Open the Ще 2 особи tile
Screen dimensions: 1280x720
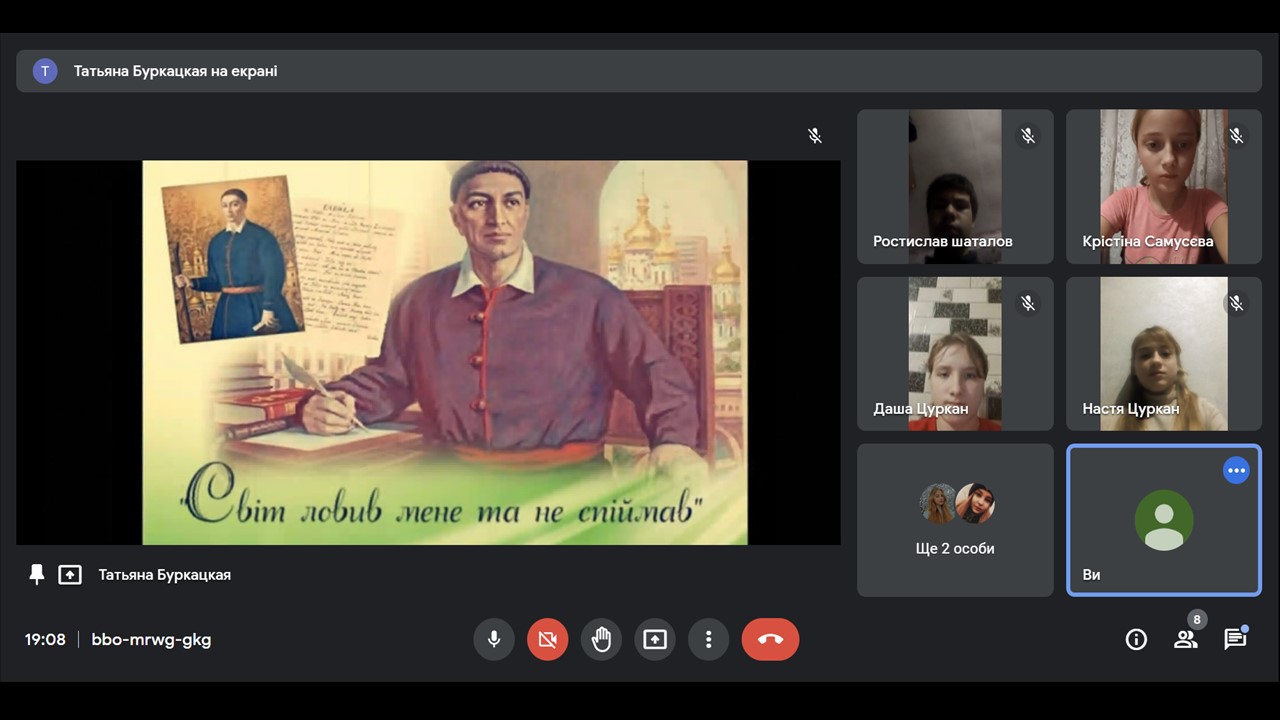coord(955,520)
